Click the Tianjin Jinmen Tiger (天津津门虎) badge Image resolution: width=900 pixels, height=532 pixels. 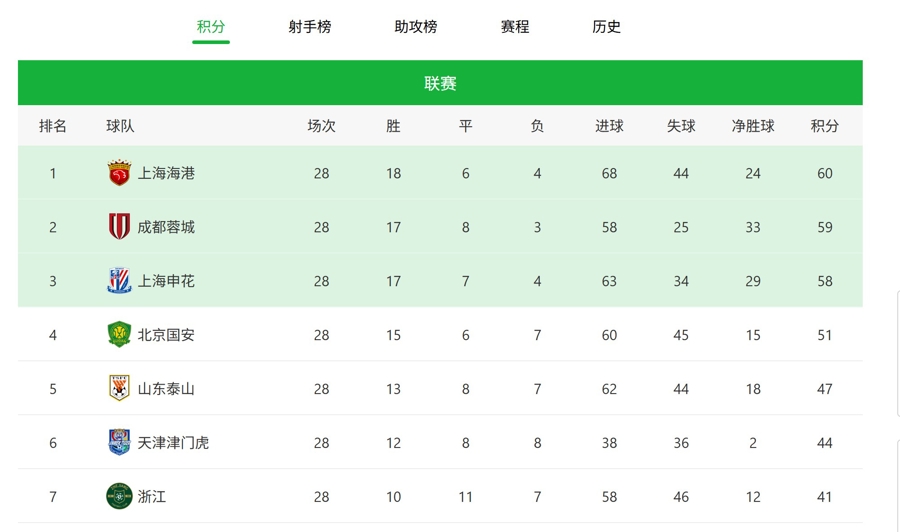(119, 443)
